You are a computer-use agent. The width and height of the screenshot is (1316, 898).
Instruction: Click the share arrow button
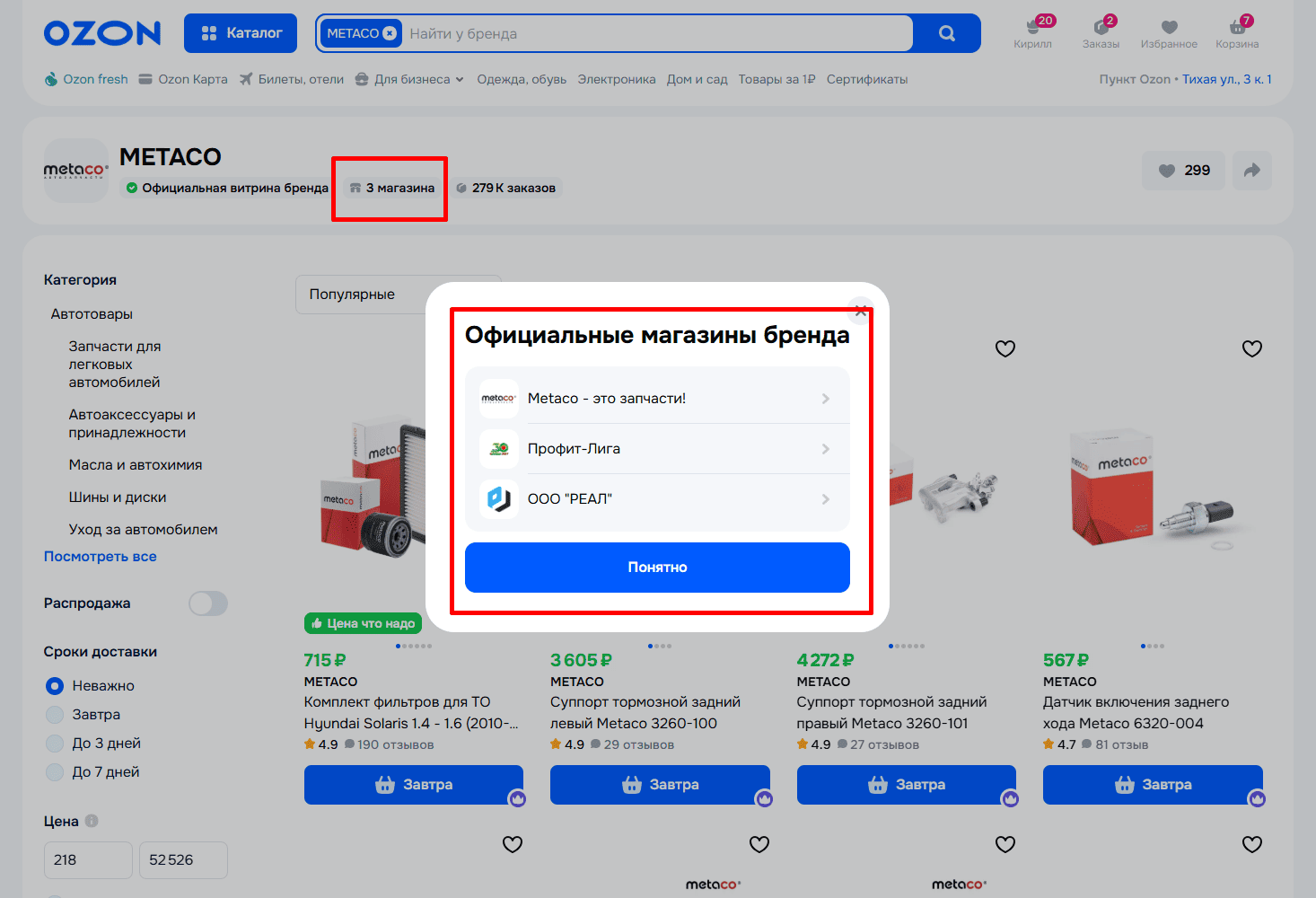point(1252,171)
